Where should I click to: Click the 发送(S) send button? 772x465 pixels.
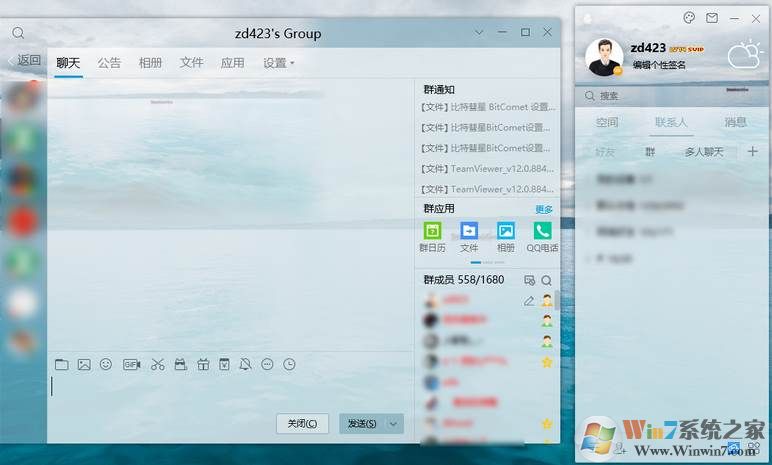tap(361, 423)
